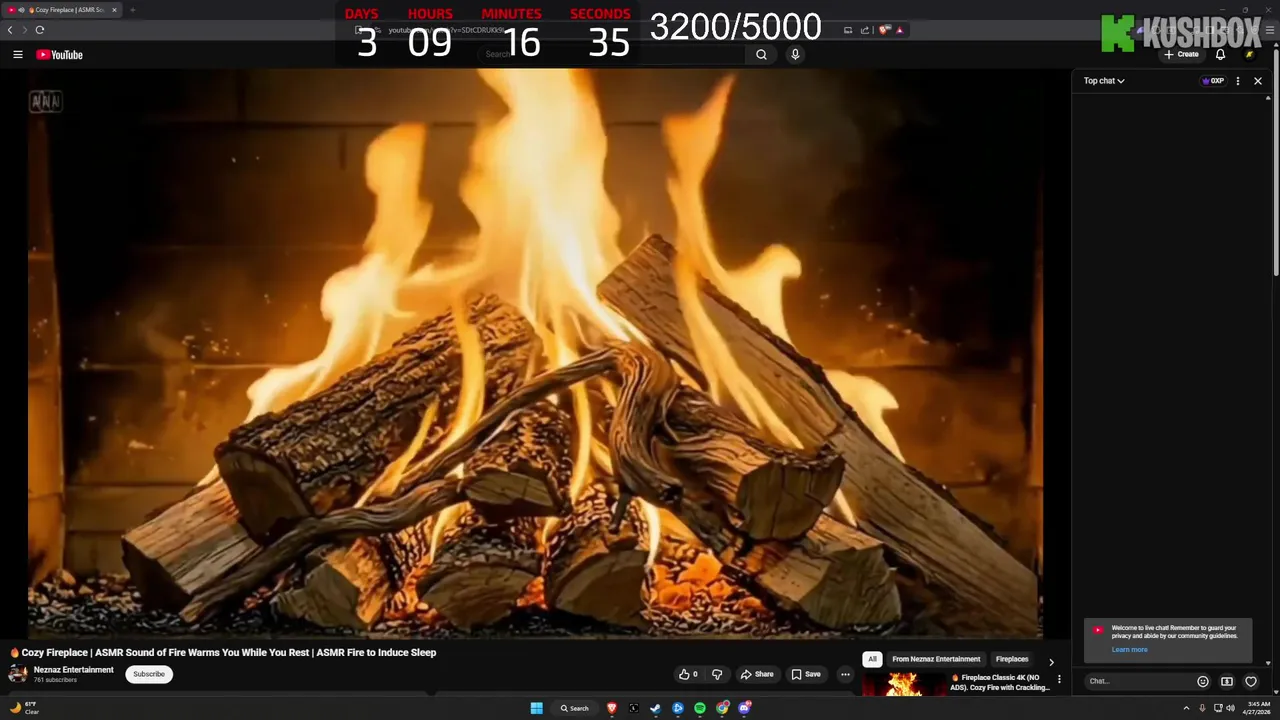Image resolution: width=1280 pixels, height=720 pixels.
Task: Expand the Top chat dropdown
Action: click(1104, 81)
